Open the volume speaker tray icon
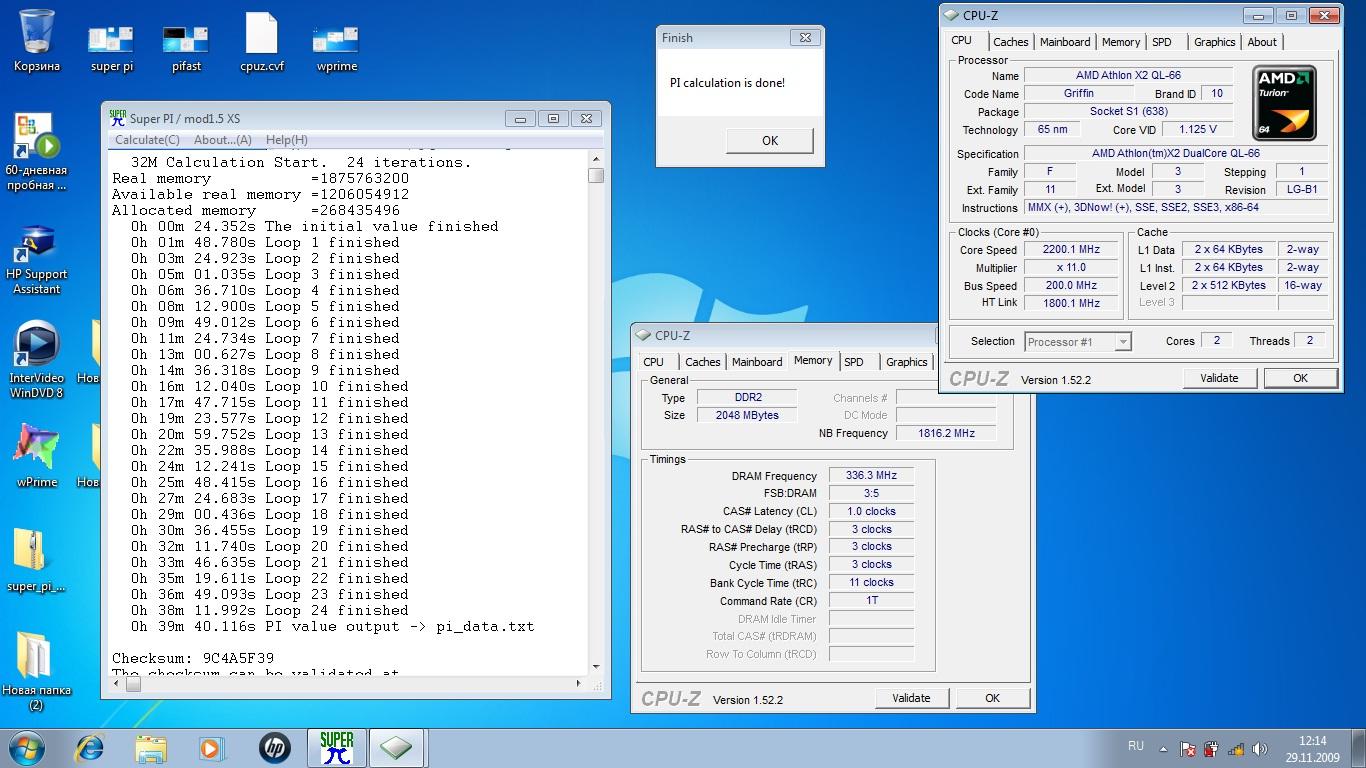Screen dimensions: 1366x768 point(1261,749)
